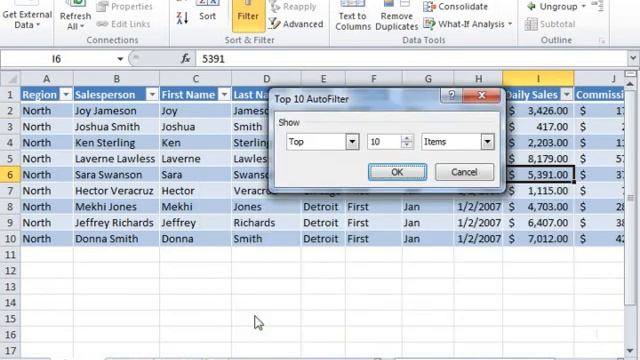Launch Text to Columns wizard
Screen dimensions: 640x360
(353, 17)
